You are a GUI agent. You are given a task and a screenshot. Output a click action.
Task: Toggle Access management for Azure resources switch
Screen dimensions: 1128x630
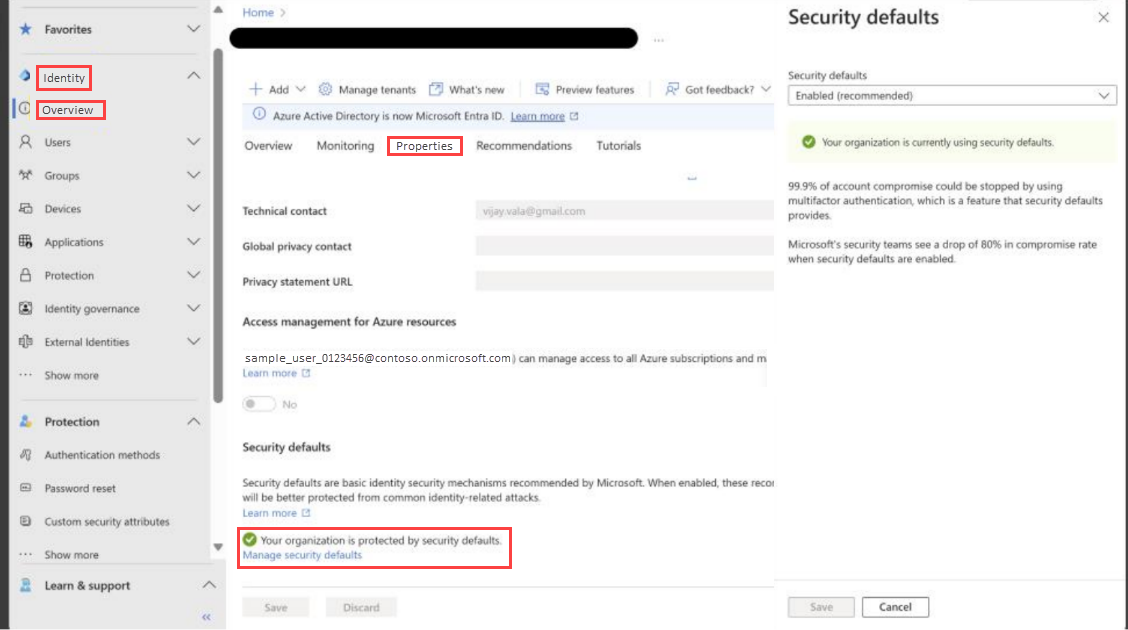(259, 404)
